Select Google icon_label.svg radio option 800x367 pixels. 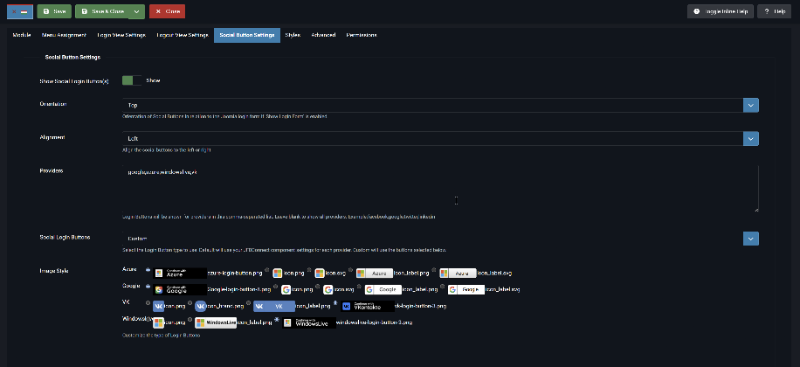point(443,286)
